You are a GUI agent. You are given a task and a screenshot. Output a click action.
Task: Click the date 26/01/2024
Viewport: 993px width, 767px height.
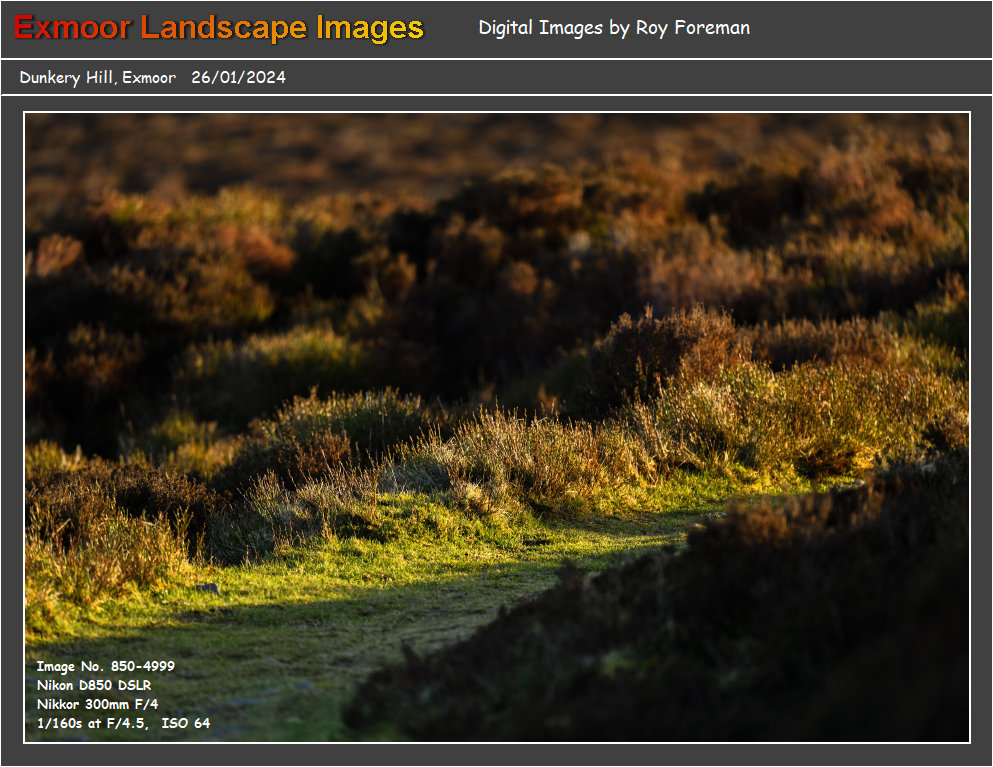point(238,77)
